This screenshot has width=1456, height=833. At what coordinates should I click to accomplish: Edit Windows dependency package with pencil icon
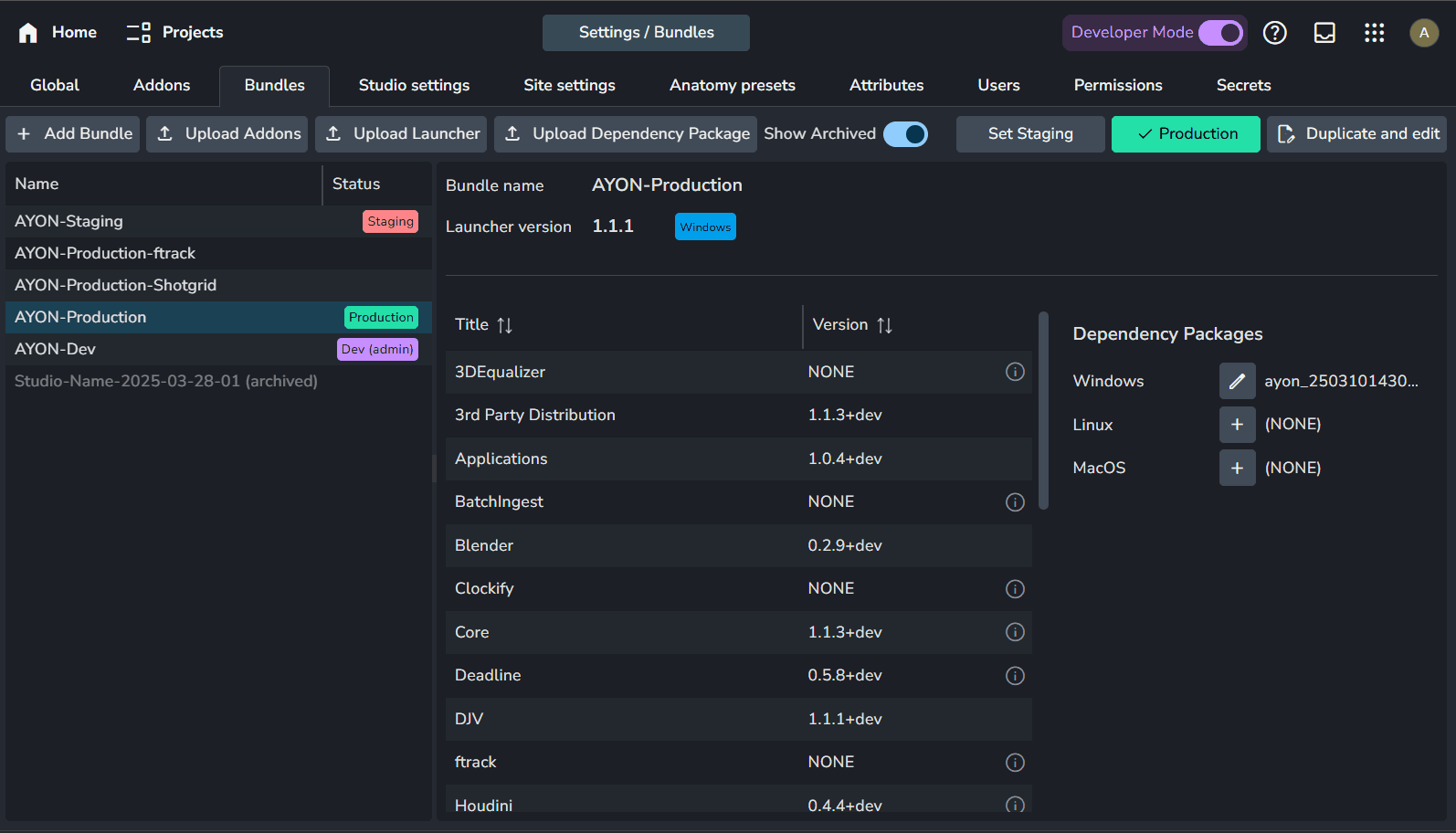[x=1237, y=381]
